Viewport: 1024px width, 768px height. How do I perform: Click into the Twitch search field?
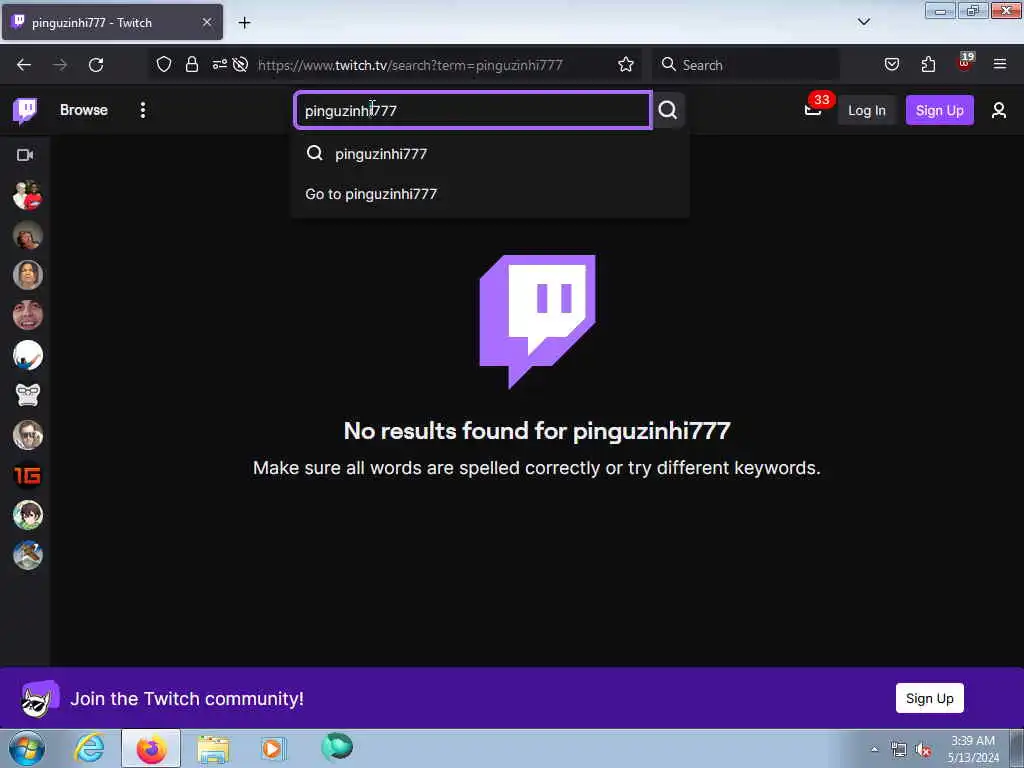[x=473, y=110]
